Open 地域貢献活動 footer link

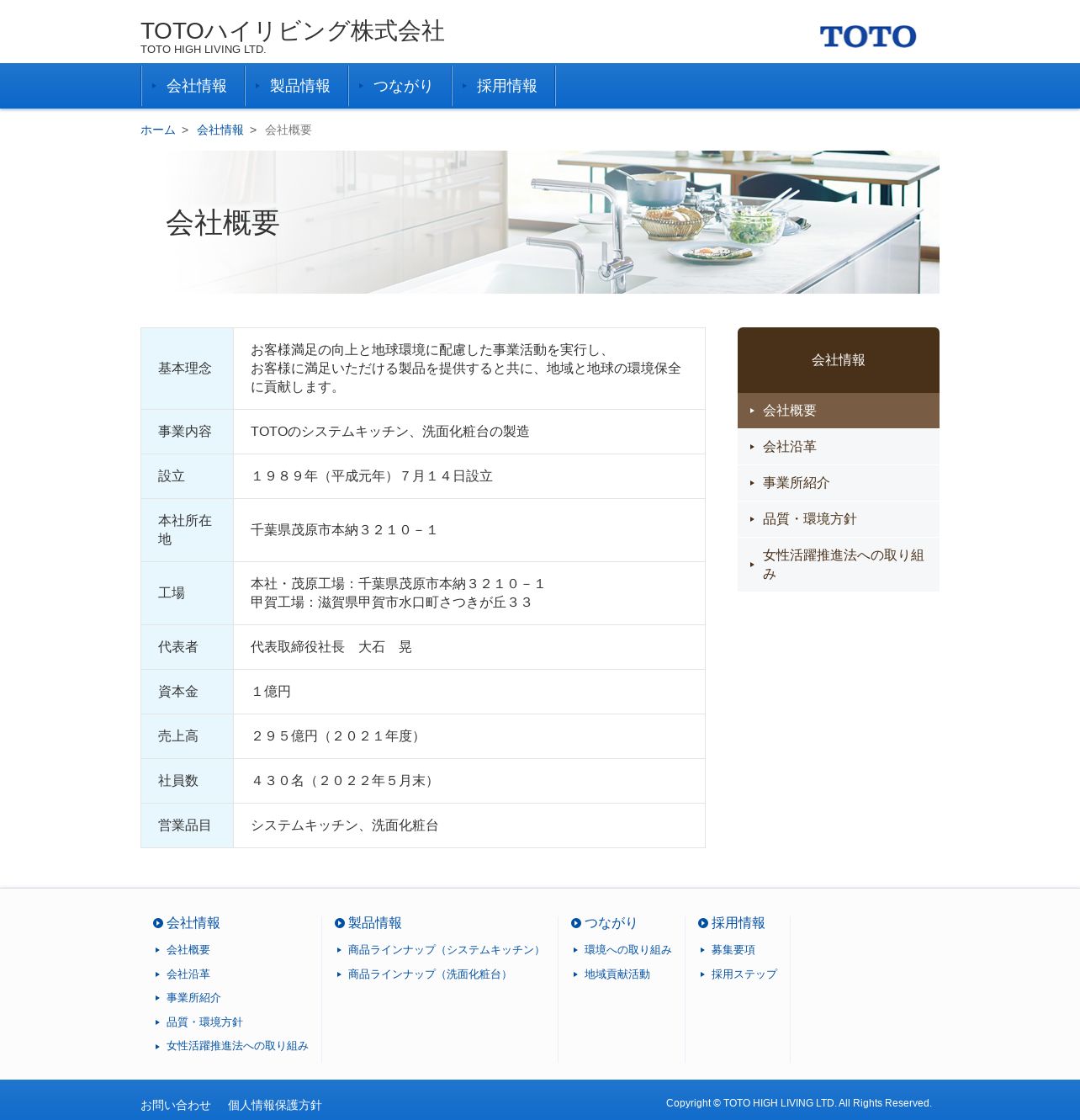tap(617, 974)
